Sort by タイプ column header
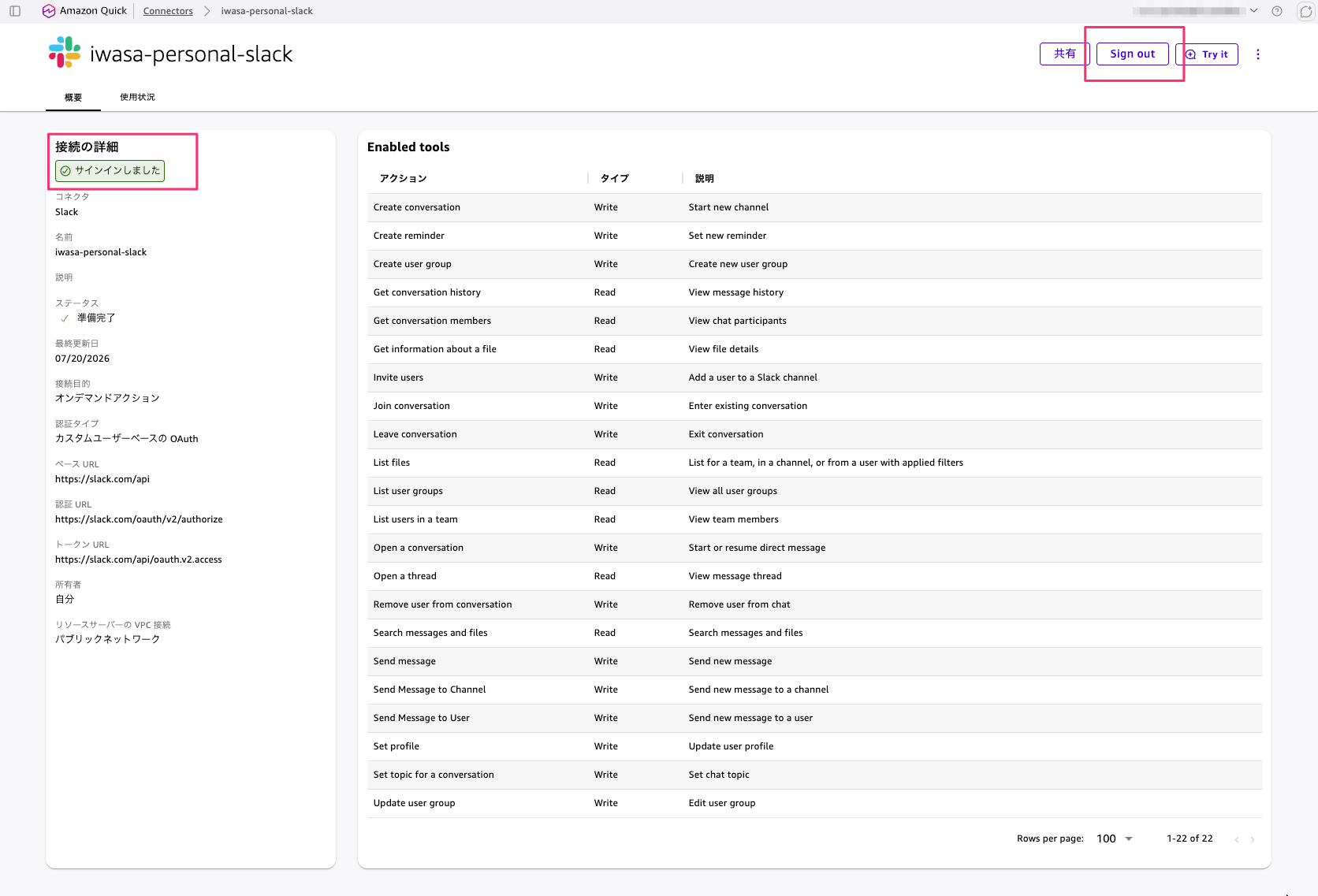1318x896 pixels. point(615,179)
